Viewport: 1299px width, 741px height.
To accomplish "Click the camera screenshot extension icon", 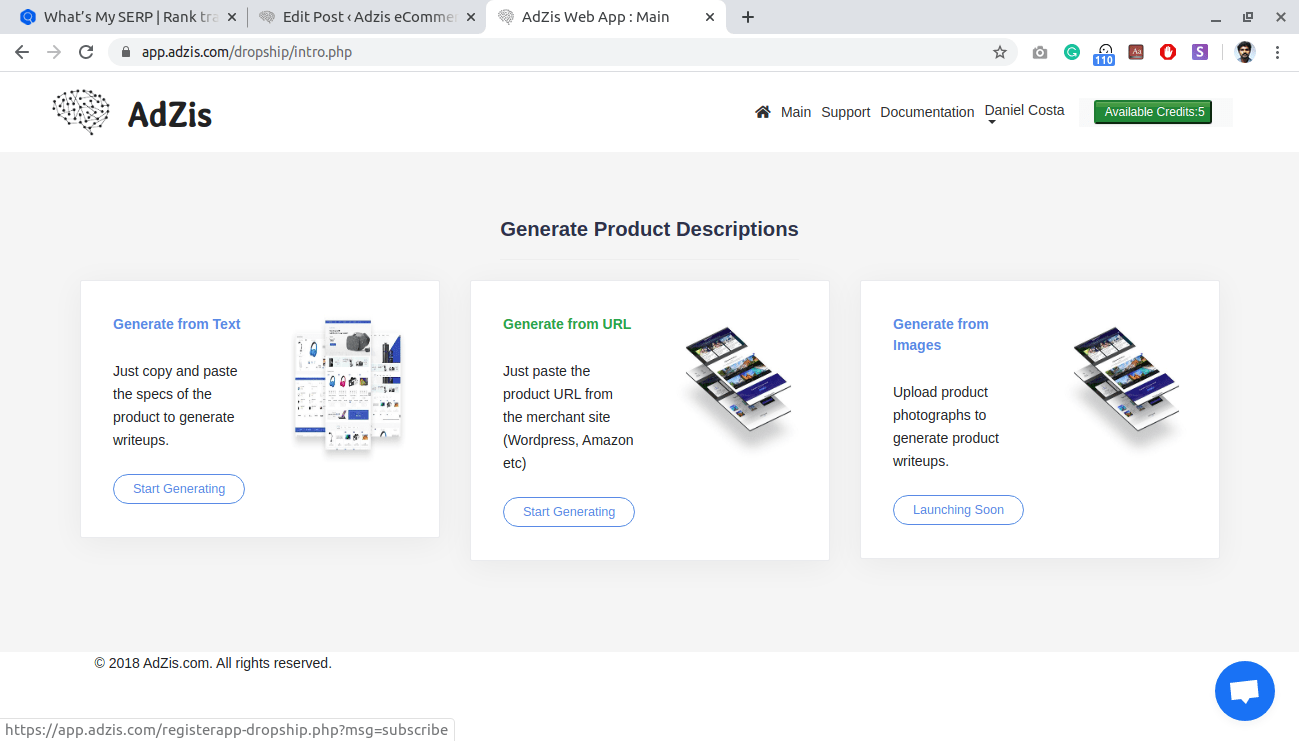I will click(1040, 52).
